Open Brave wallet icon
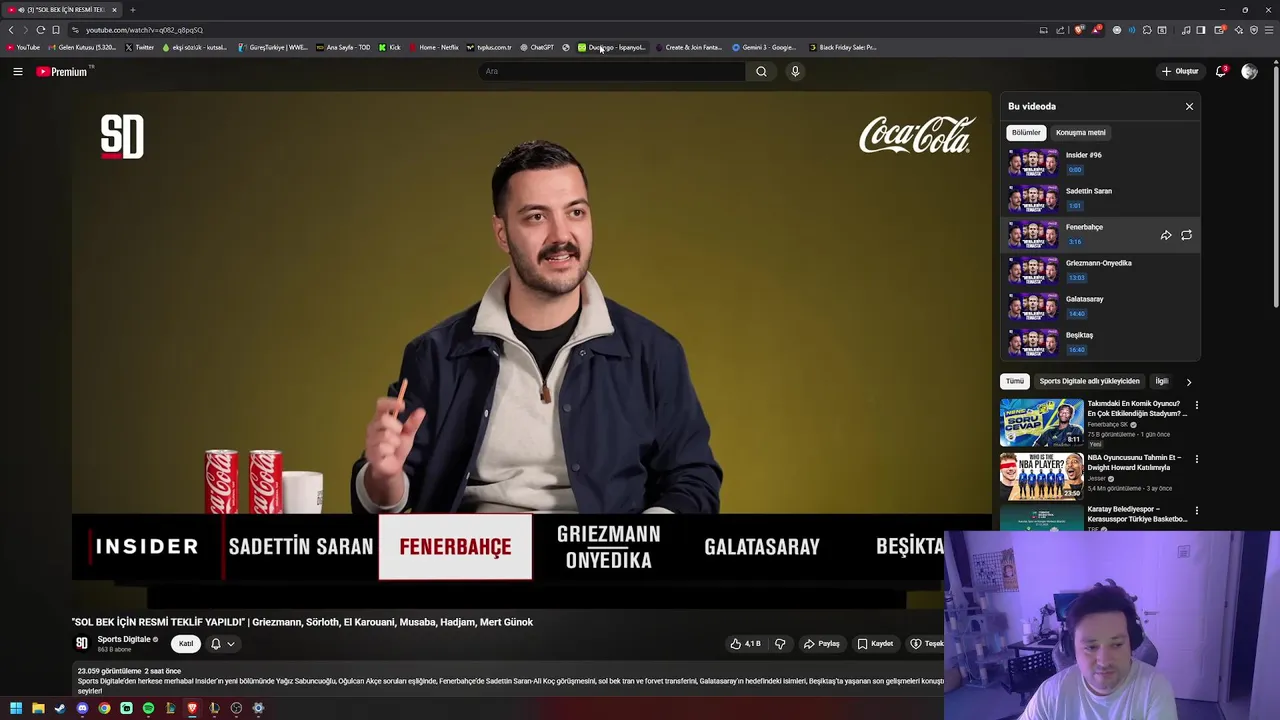This screenshot has width=1280, height=720. pyautogui.click(x=1220, y=30)
